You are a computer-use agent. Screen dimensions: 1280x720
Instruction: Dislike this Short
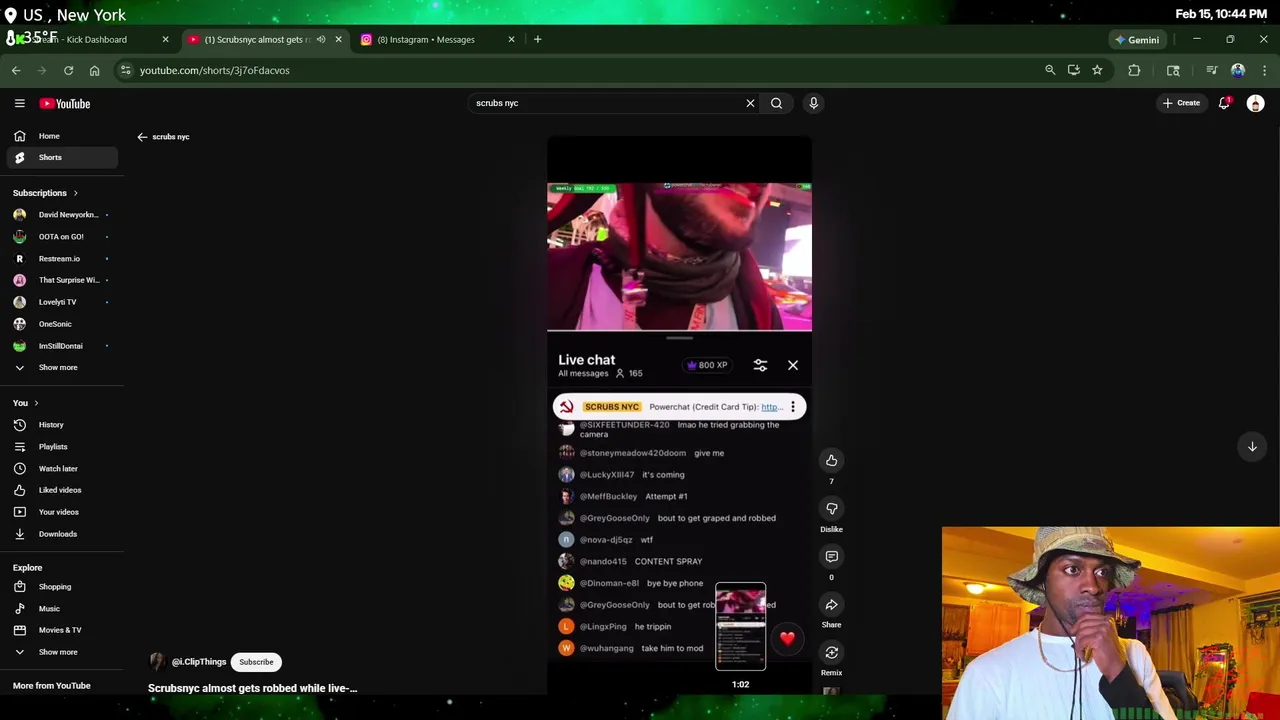(x=831, y=508)
